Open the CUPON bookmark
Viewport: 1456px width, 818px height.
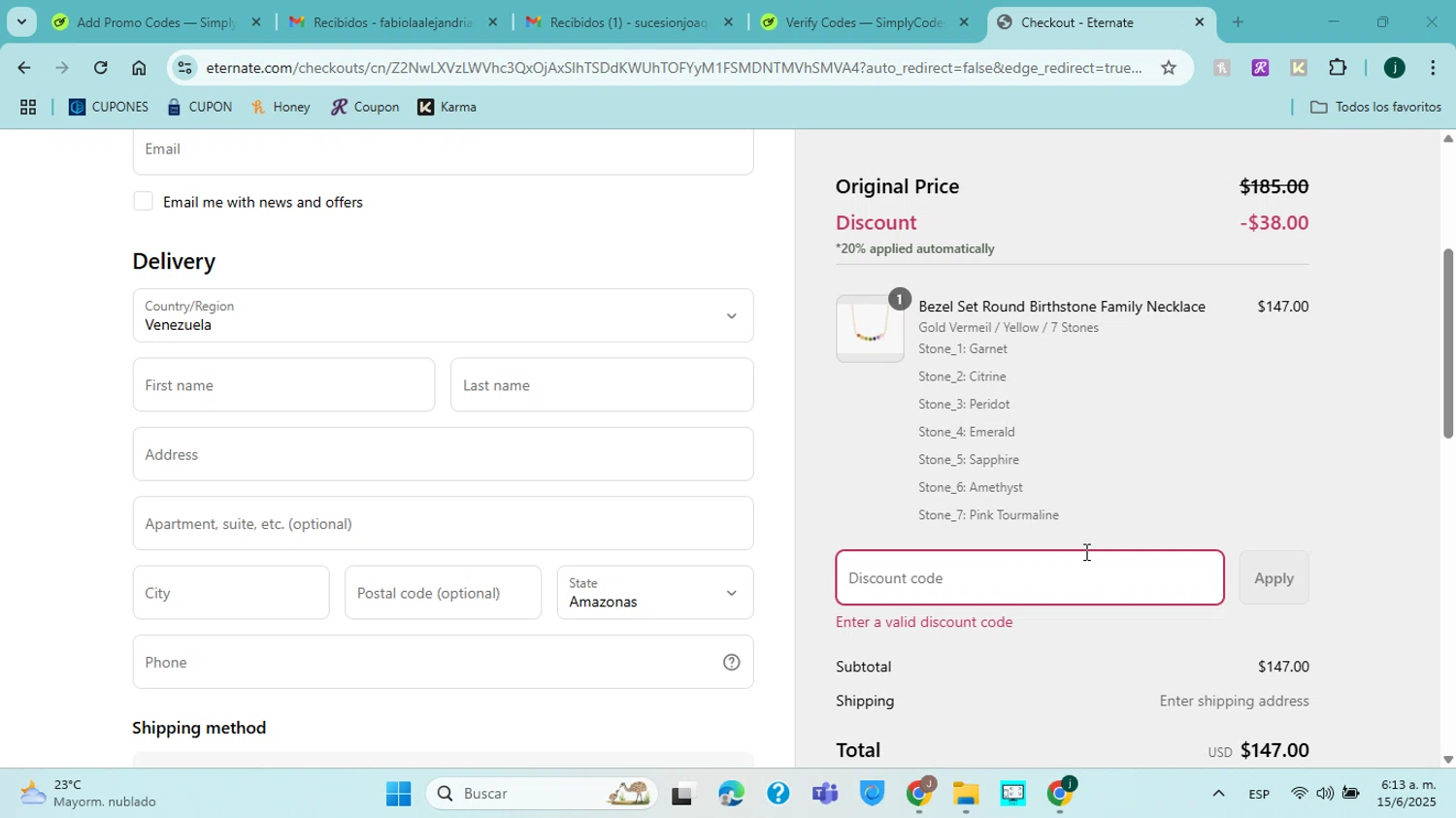coord(200,108)
